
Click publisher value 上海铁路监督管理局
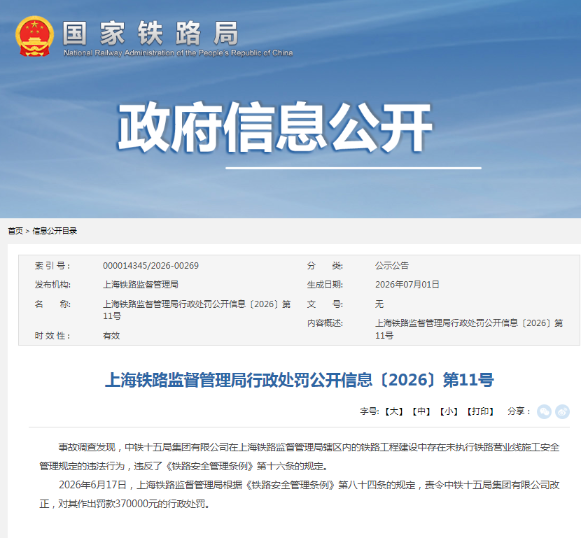(140, 285)
